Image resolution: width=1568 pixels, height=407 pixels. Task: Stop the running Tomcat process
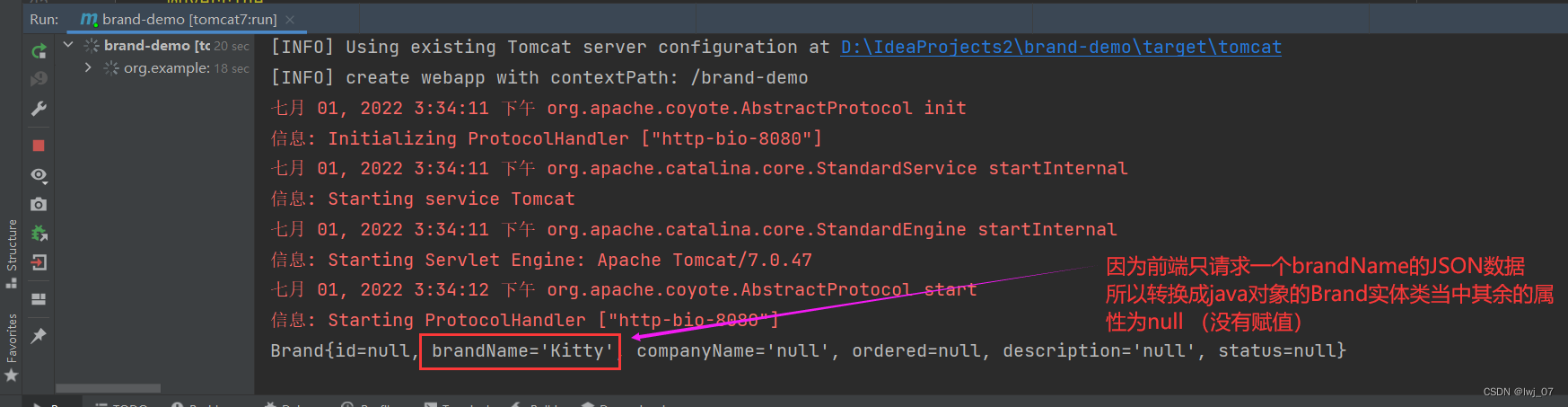point(39,146)
